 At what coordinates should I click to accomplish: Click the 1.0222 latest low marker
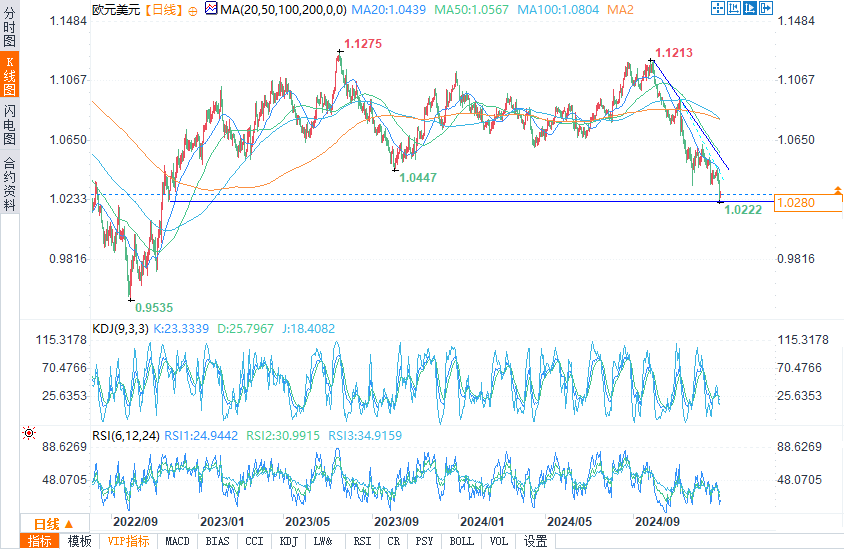(743, 209)
